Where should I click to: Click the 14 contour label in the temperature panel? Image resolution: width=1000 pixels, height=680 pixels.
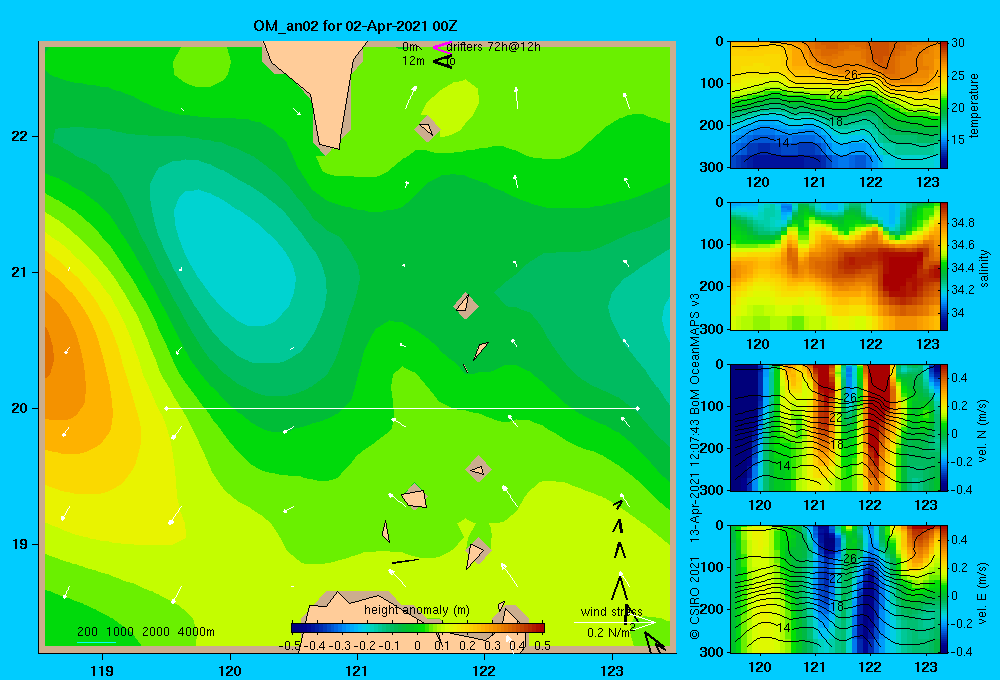[x=784, y=144]
